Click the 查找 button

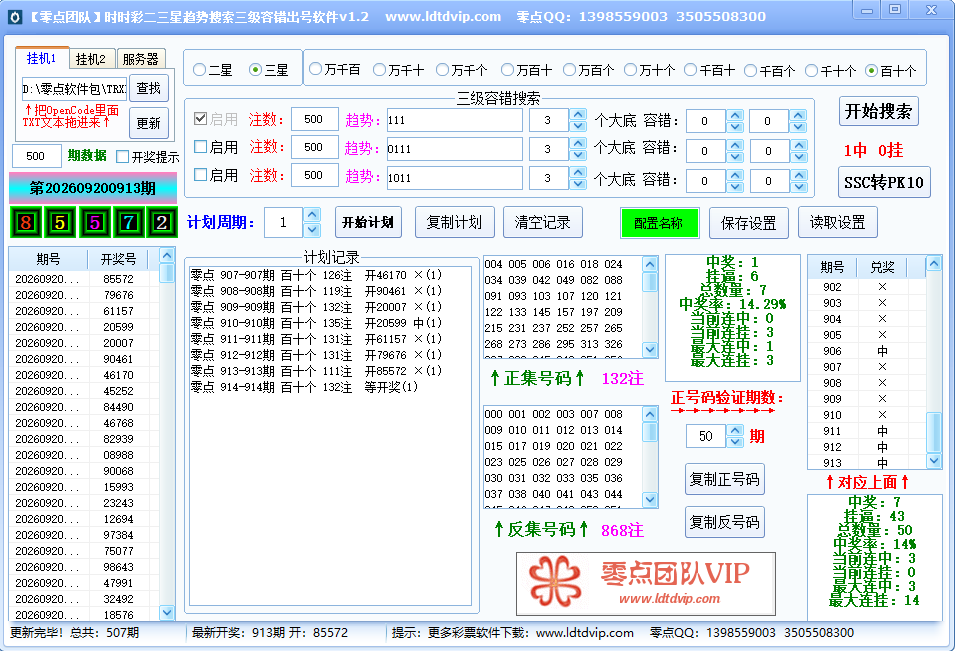(x=149, y=88)
